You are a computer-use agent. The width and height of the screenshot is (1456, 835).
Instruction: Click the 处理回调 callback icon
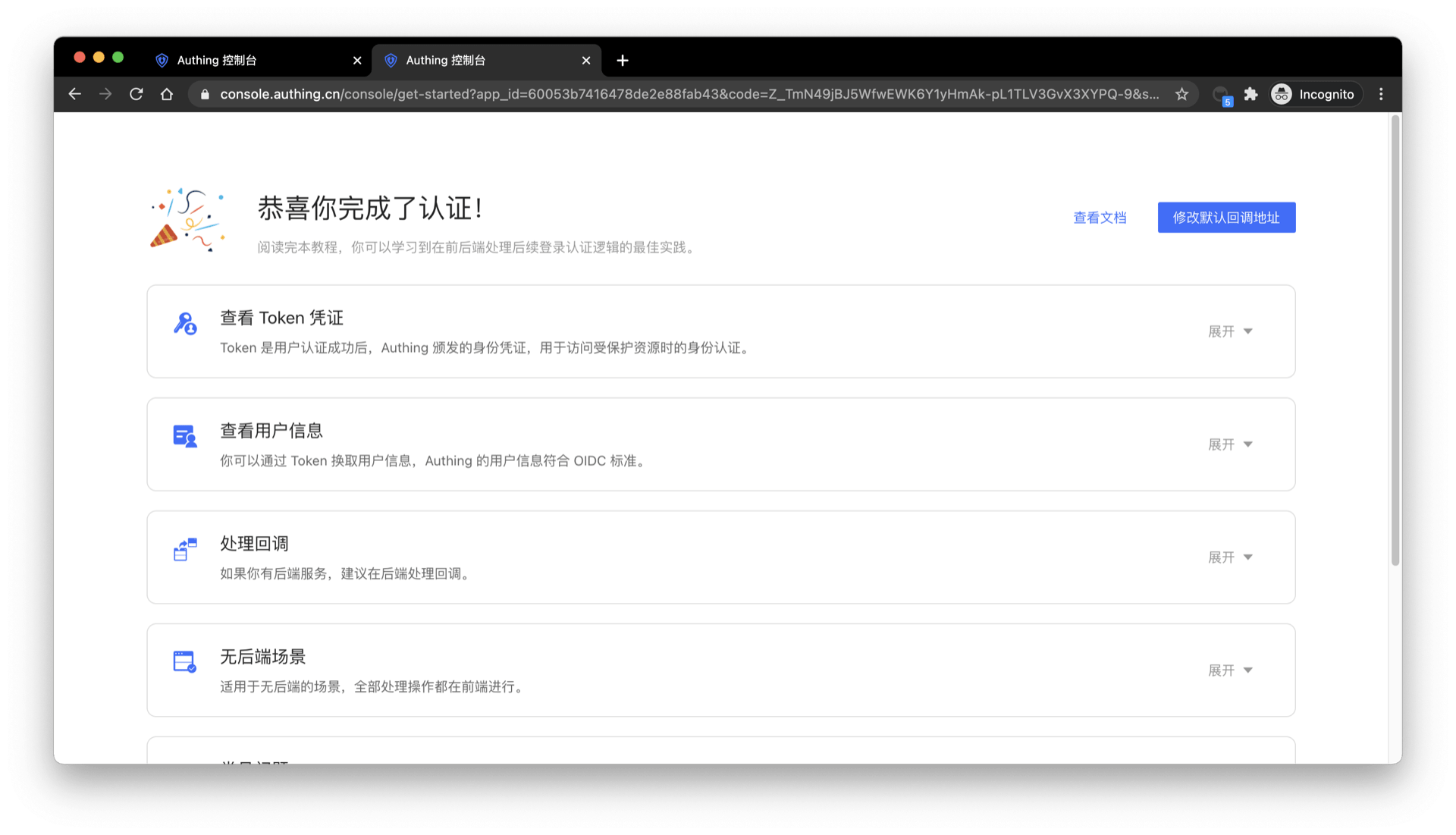click(185, 550)
